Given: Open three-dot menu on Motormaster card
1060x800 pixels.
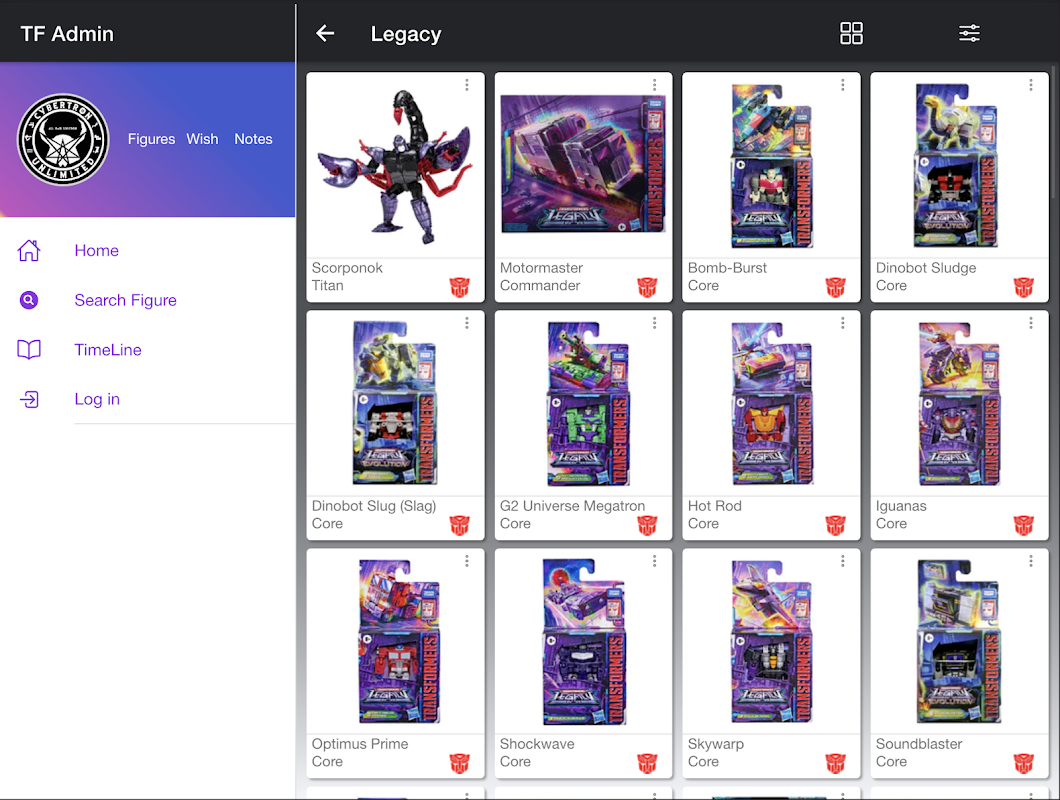Looking at the screenshot, I should [654, 85].
